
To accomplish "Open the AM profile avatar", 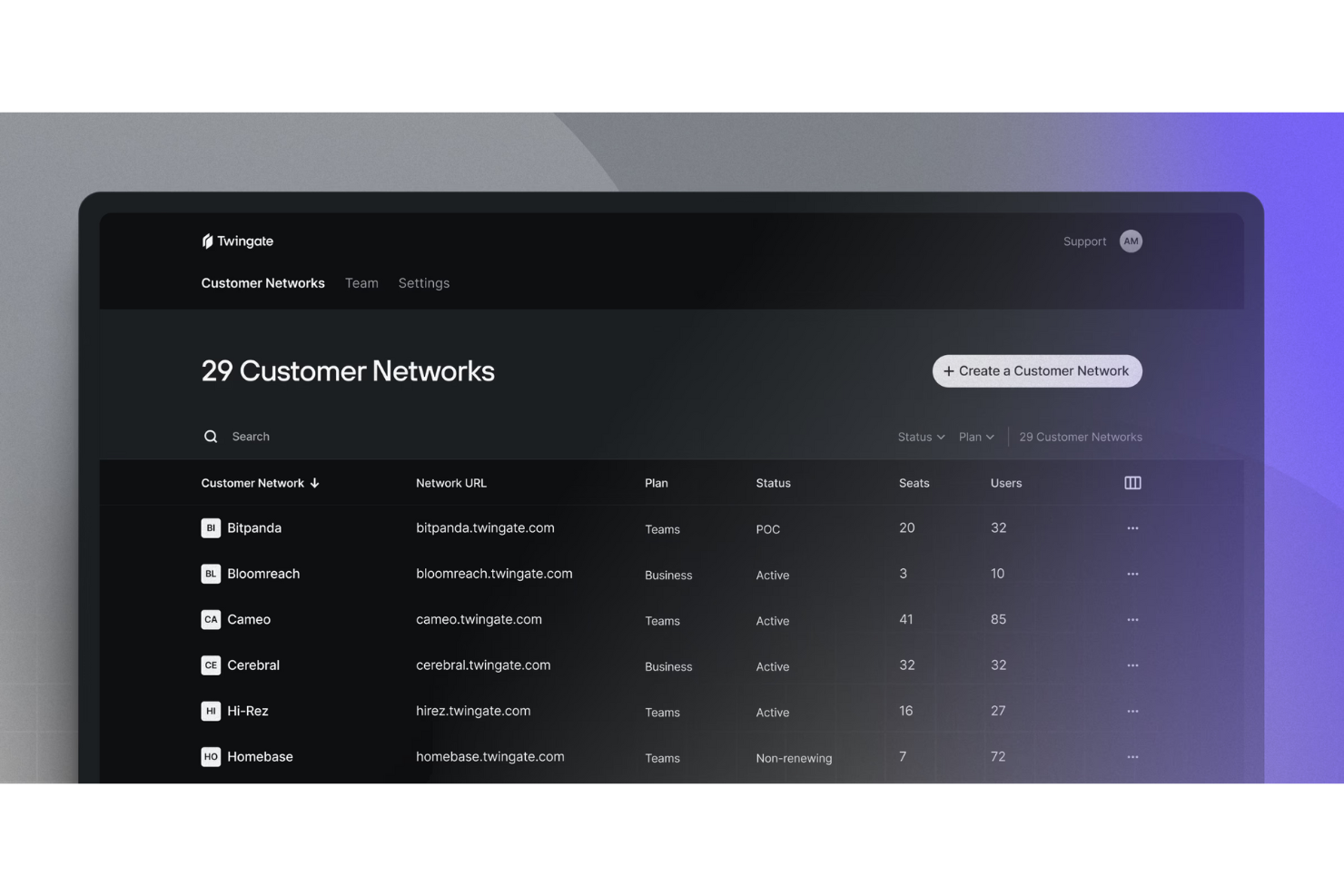I will pyautogui.click(x=1131, y=241).
